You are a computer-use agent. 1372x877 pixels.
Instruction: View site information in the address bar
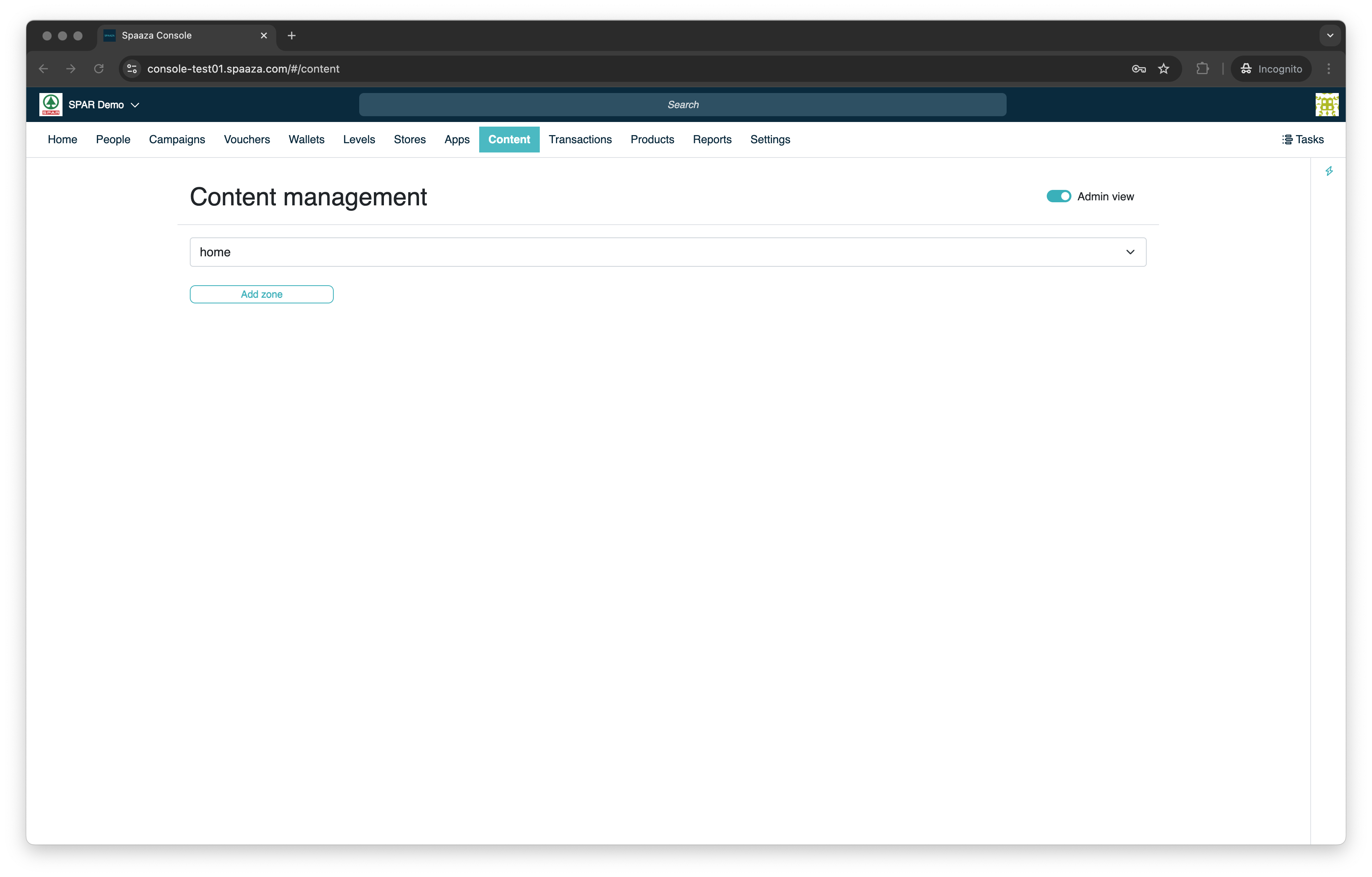pos(132,69)
